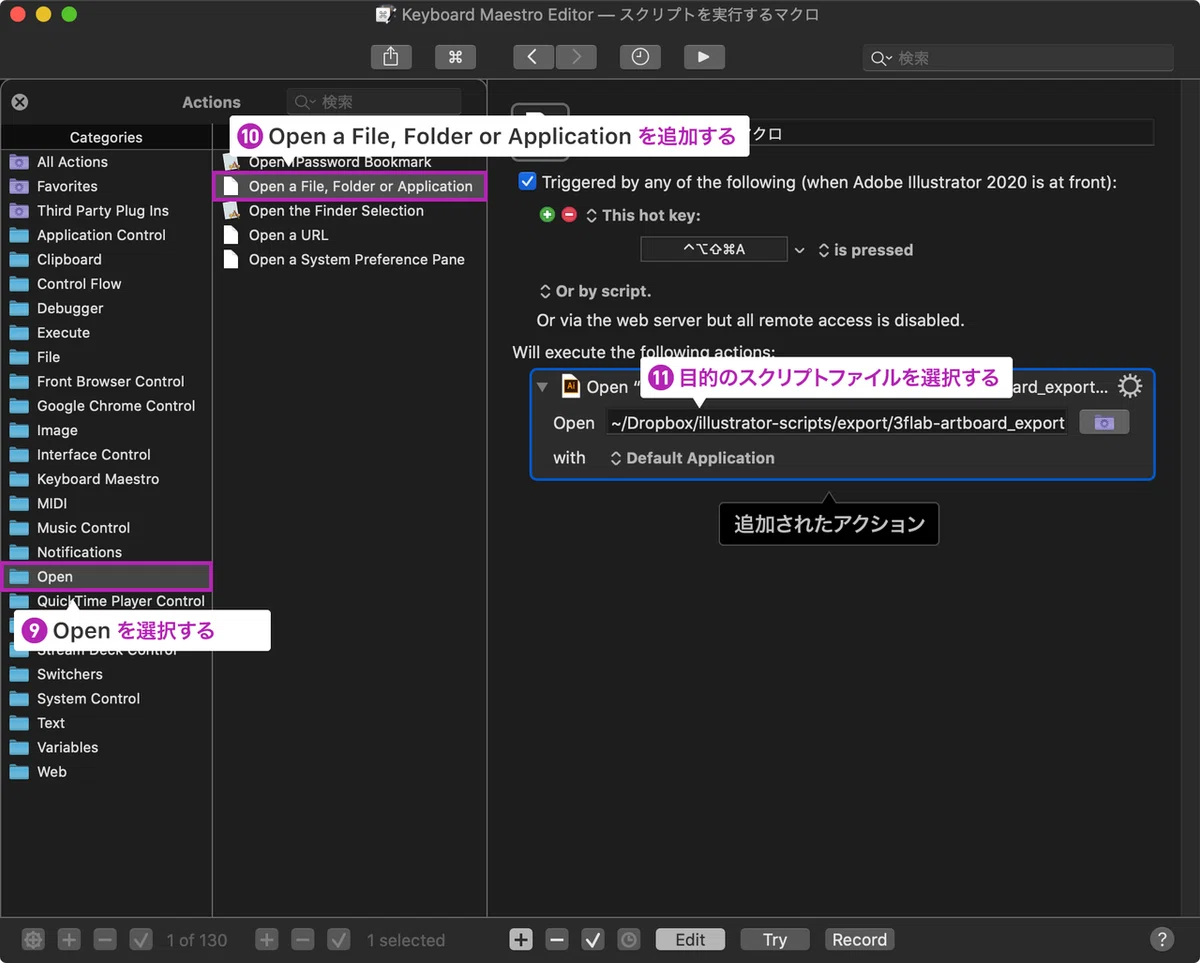The image size is (1200, 963).
Task: Click the script file path field
Action: tap(837, 422)
